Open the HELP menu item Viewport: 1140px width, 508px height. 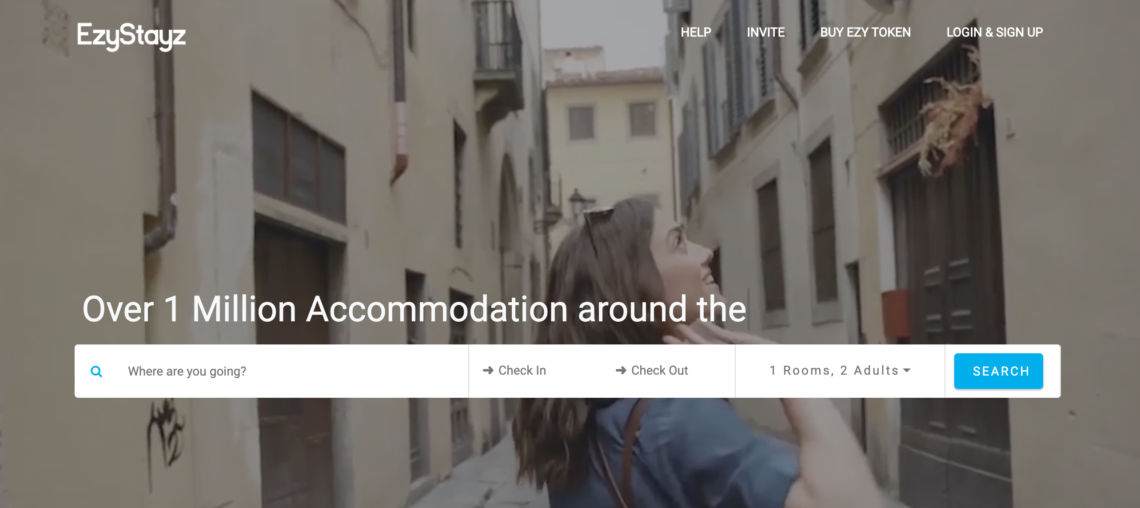[x=696, y=32]
